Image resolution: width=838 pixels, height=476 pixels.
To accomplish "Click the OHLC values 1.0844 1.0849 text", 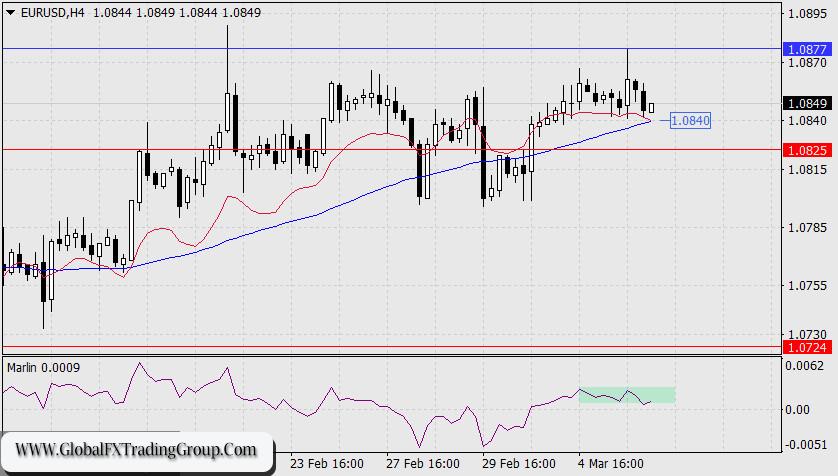I will pyautogui.click(x=177, y=12).
